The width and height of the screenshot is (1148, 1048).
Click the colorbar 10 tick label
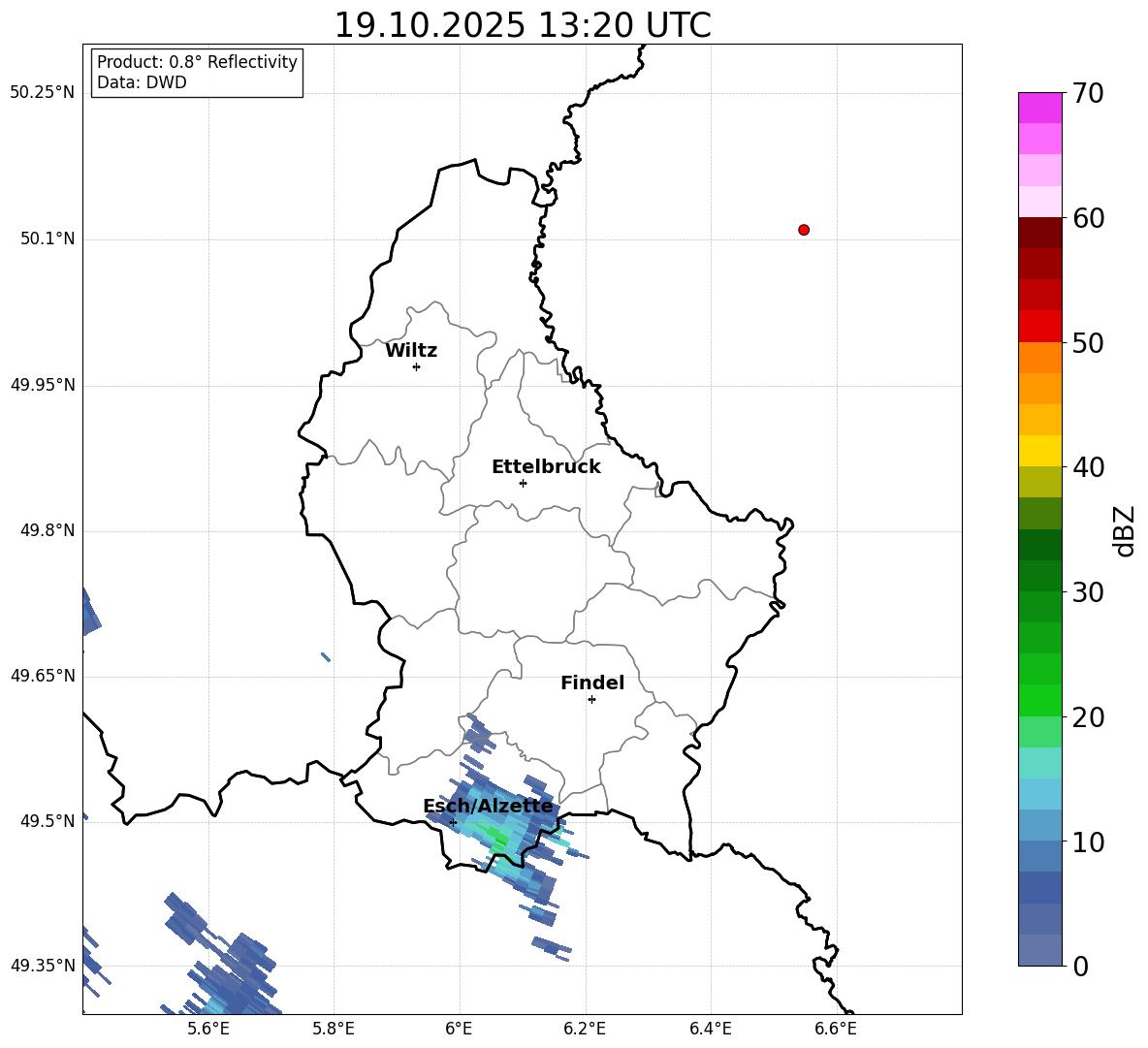coord(1089,842)
